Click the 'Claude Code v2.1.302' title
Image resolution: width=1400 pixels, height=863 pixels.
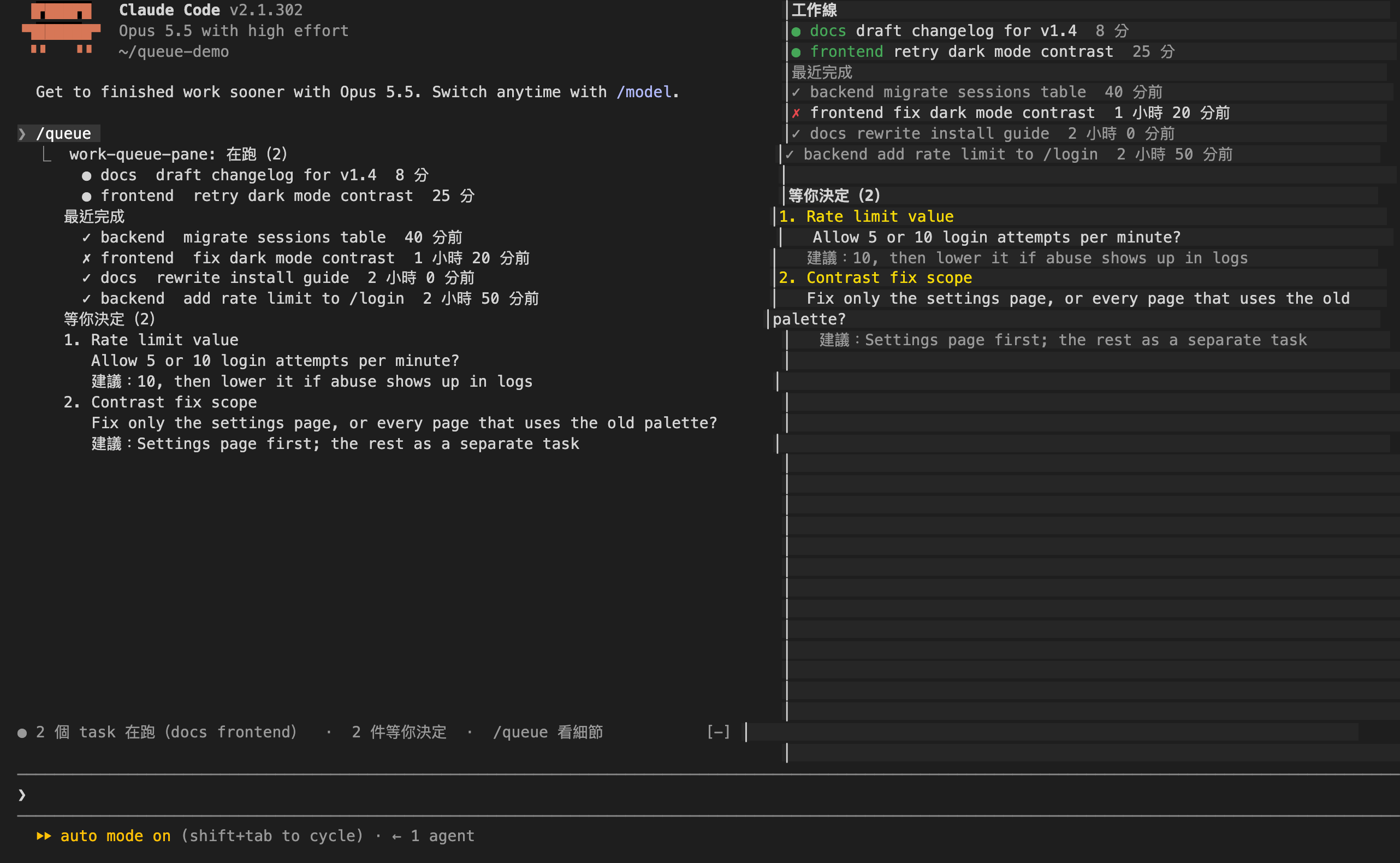[211, 10]
